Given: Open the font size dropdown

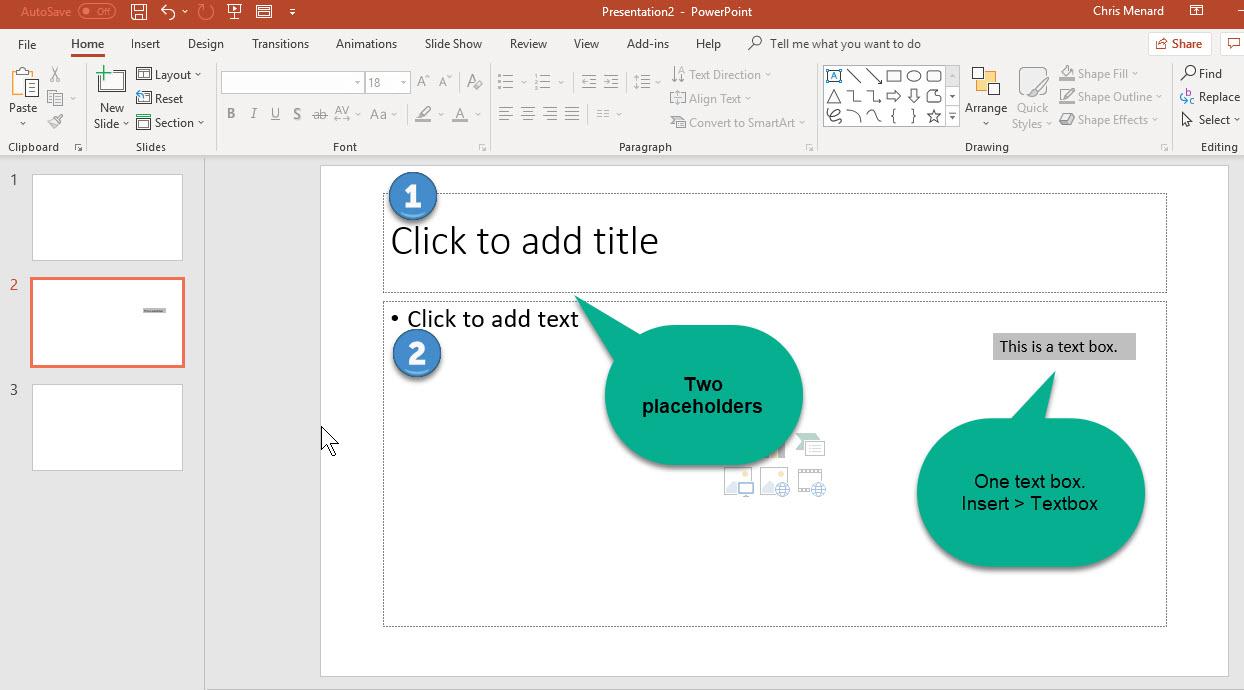Looking at the screenshot, I should coord(403,82).
